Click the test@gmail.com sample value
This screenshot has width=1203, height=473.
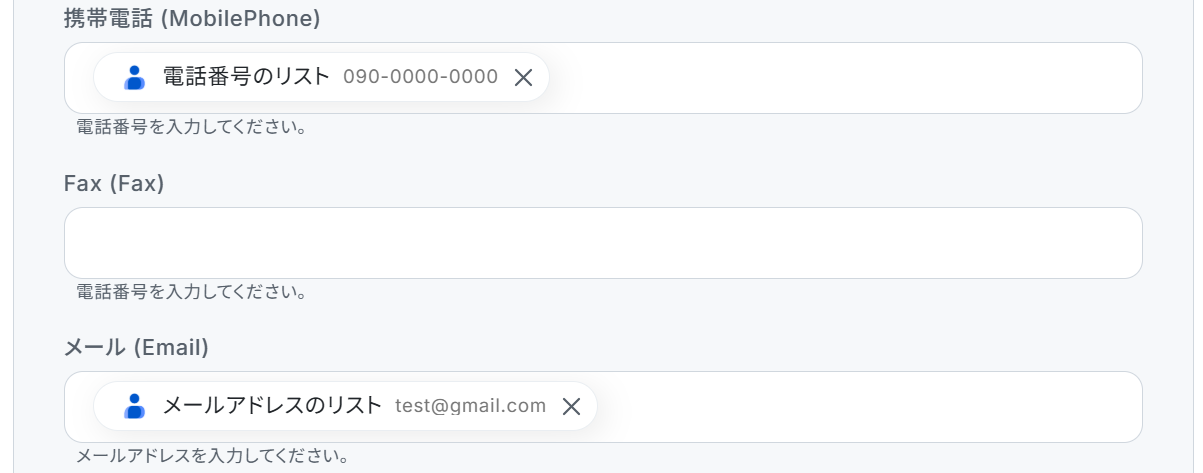(x=470, y=406)
